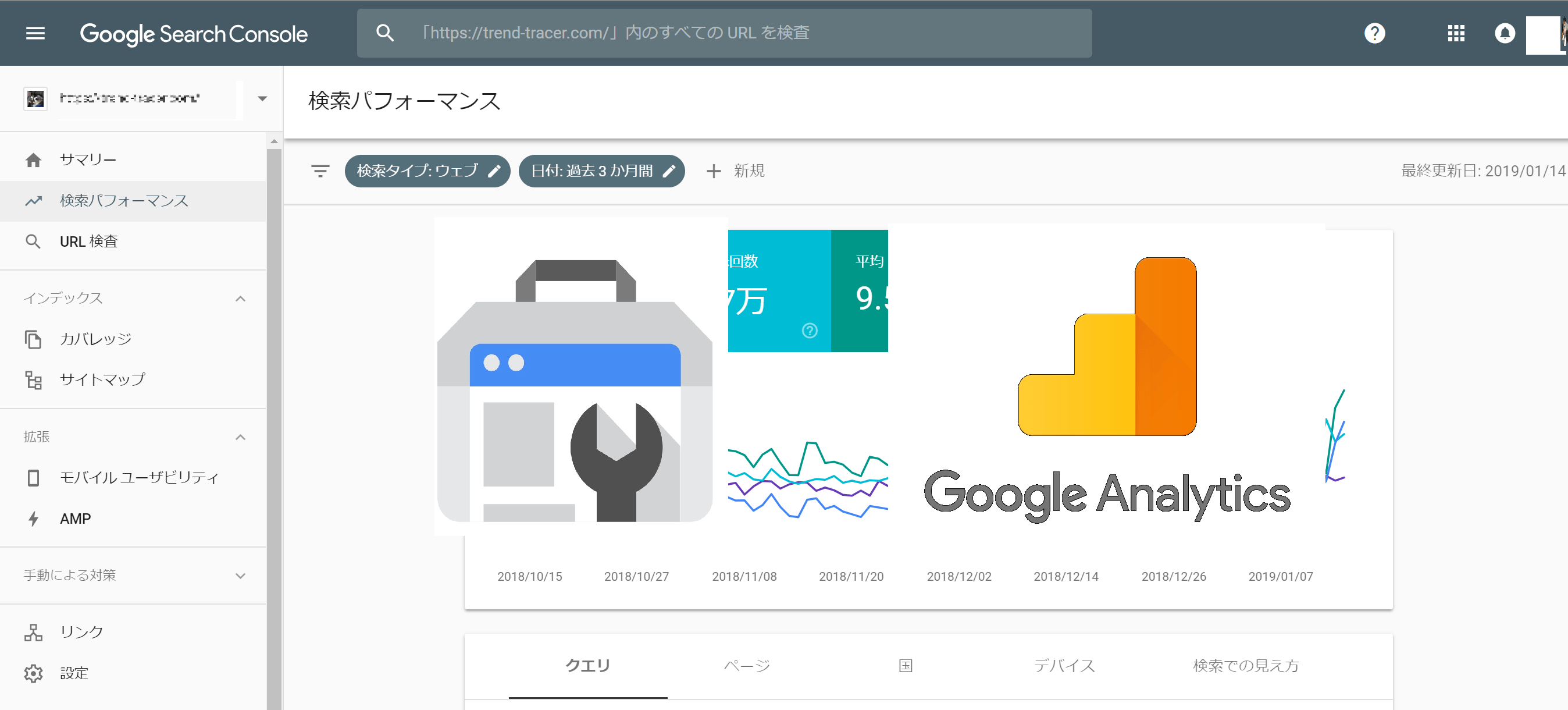The width and height of the screenshot is (1568, 710).
Task: Switch to the デバイス tab
Action: [x=1064, y=666]
